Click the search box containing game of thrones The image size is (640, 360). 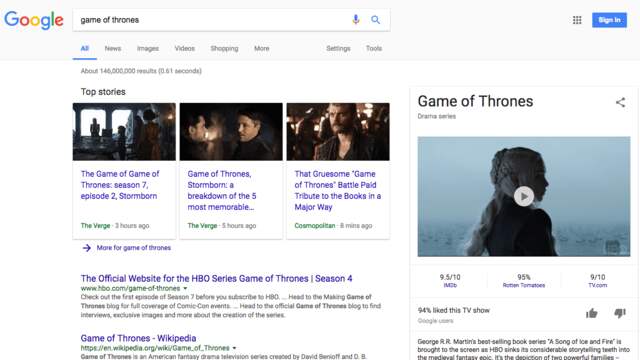[x=212, y=20]
